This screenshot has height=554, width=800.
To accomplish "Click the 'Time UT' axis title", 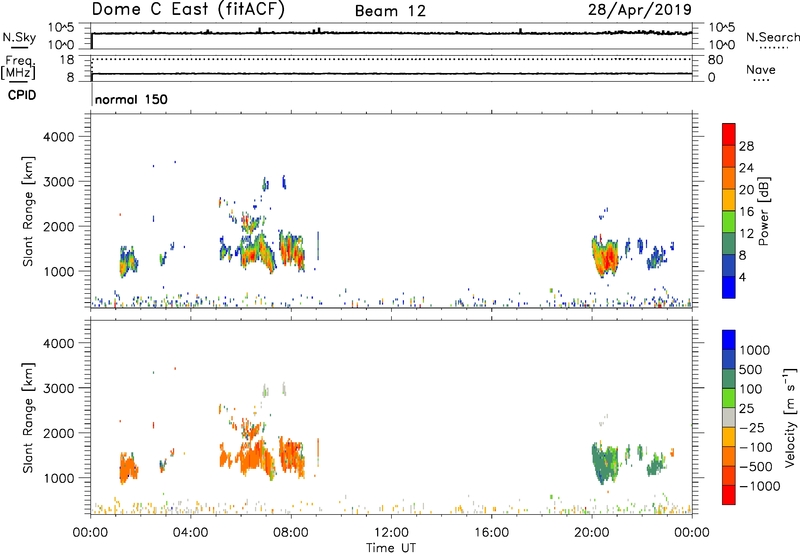I will pos(391,548).
